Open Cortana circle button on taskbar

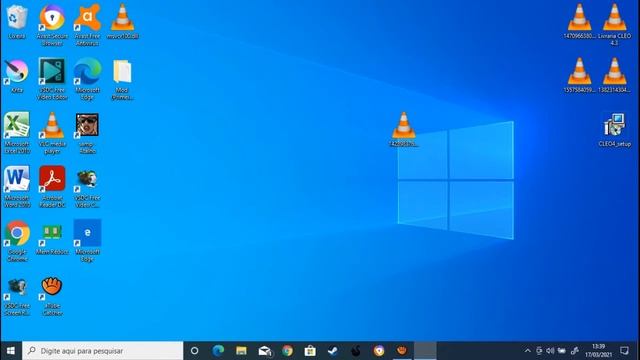point(195,351)
